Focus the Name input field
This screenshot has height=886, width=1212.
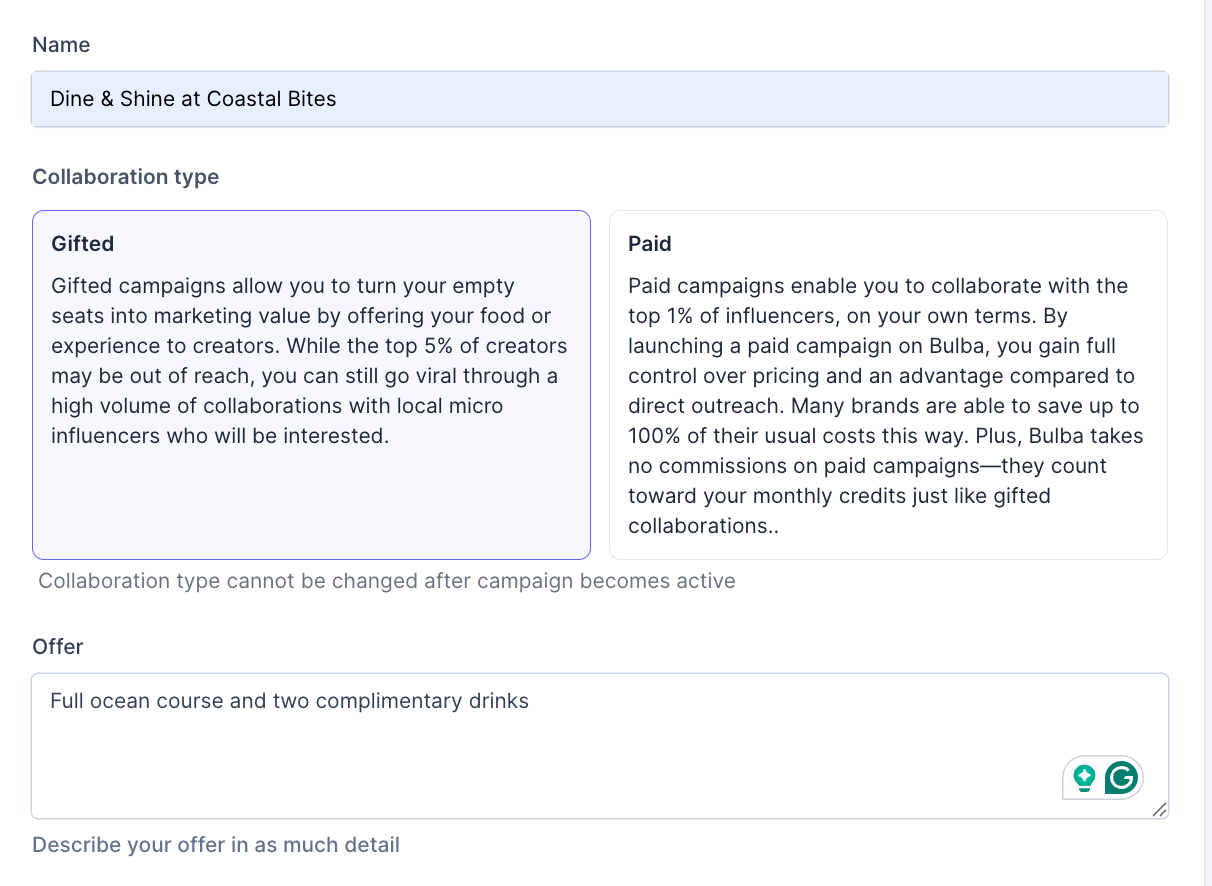[600, 99]
